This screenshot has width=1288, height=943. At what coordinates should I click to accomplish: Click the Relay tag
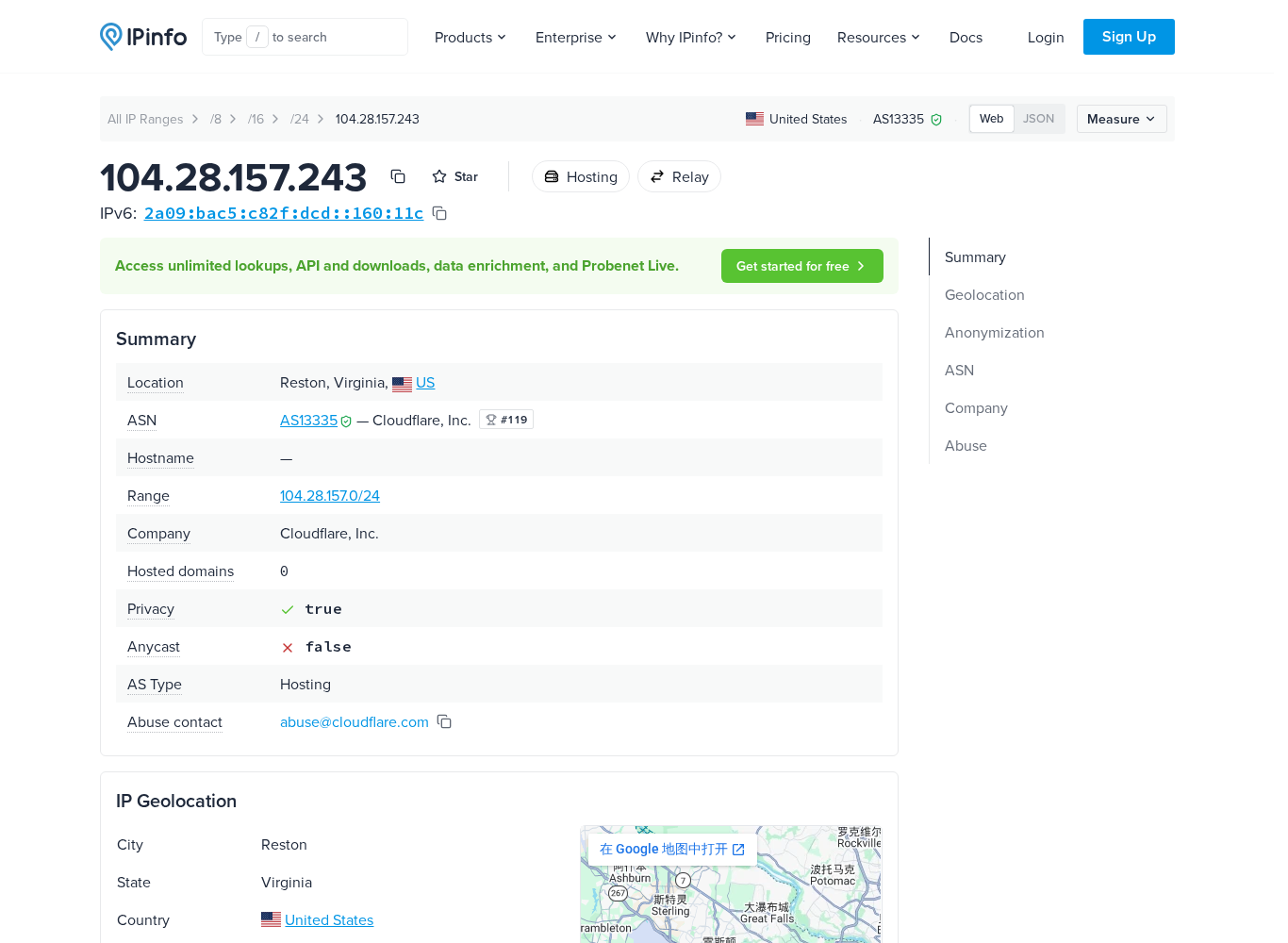coord(679,176)
